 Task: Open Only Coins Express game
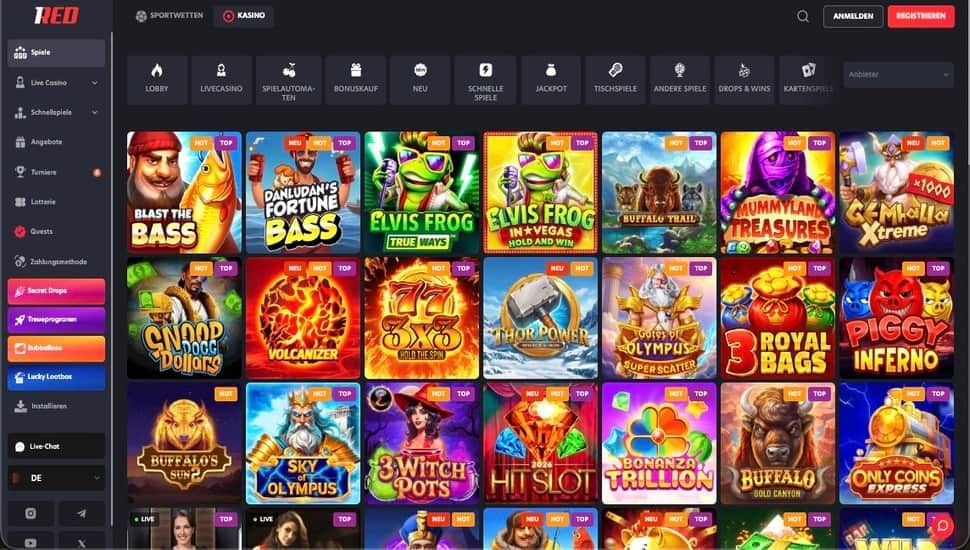click(x=897, y=444)
